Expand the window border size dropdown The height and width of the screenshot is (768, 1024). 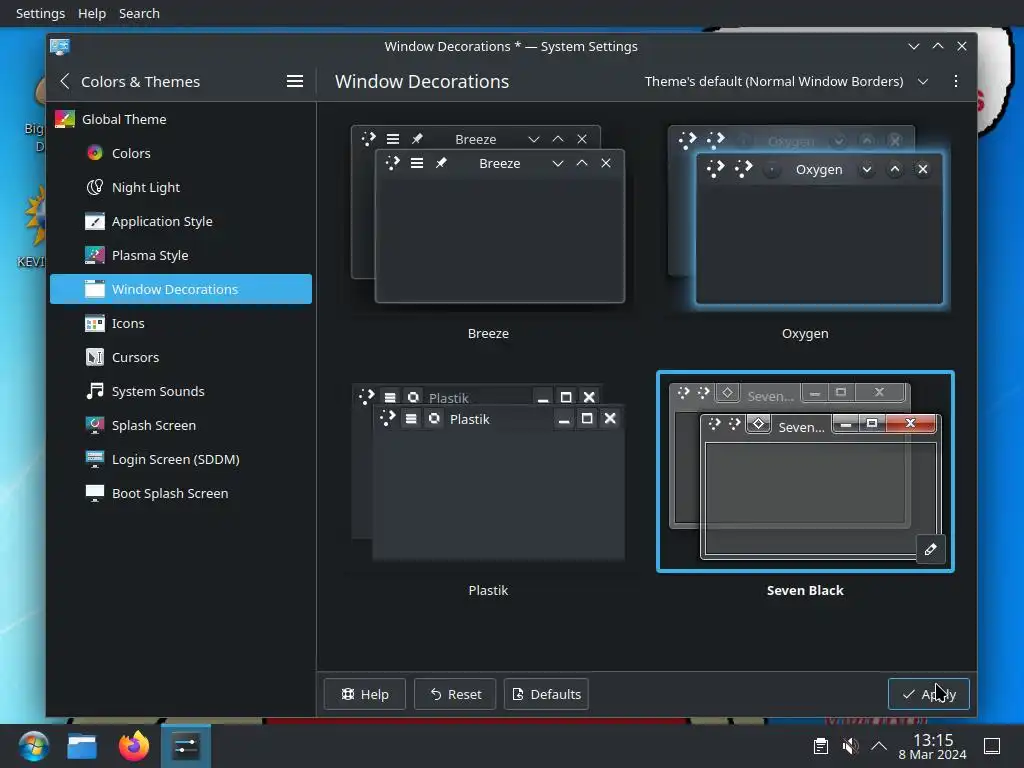click(786, 81)
